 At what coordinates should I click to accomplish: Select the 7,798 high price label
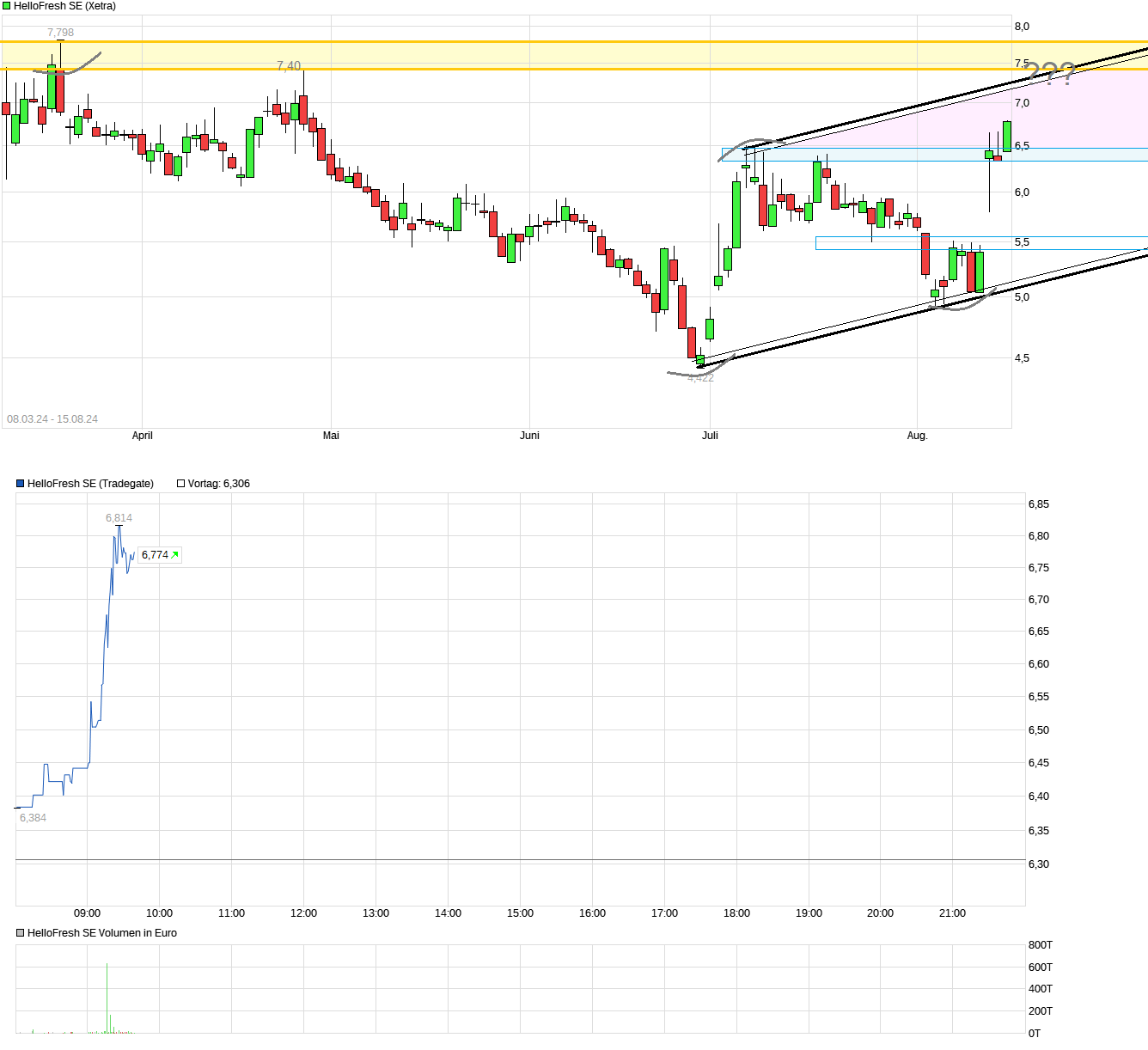pyautogui.click(x=60, y=33)
